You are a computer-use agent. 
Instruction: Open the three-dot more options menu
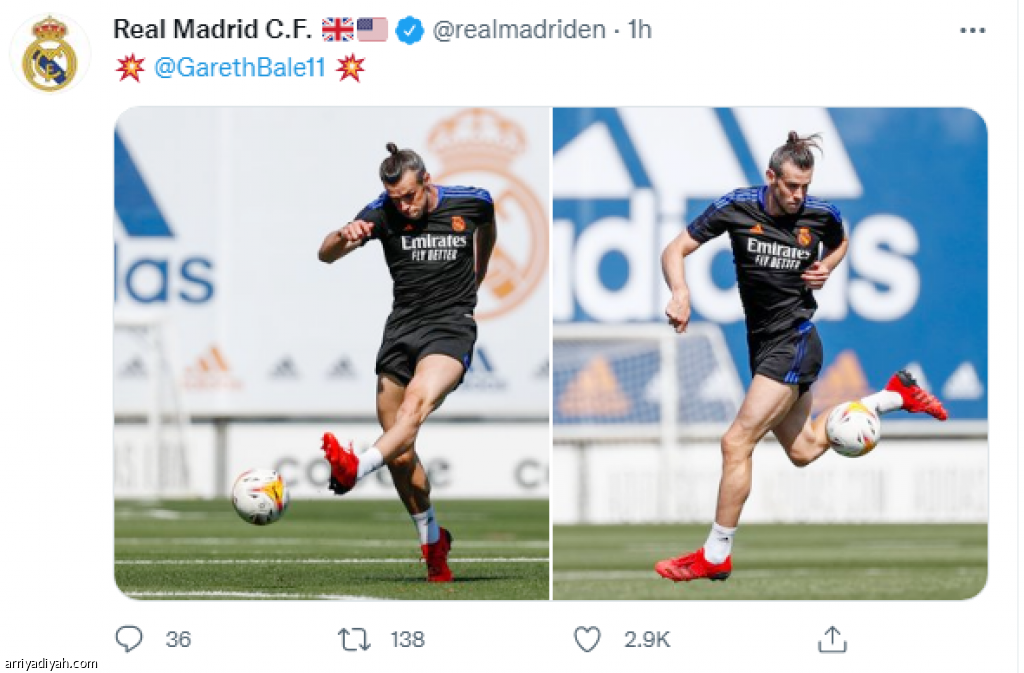972,30
